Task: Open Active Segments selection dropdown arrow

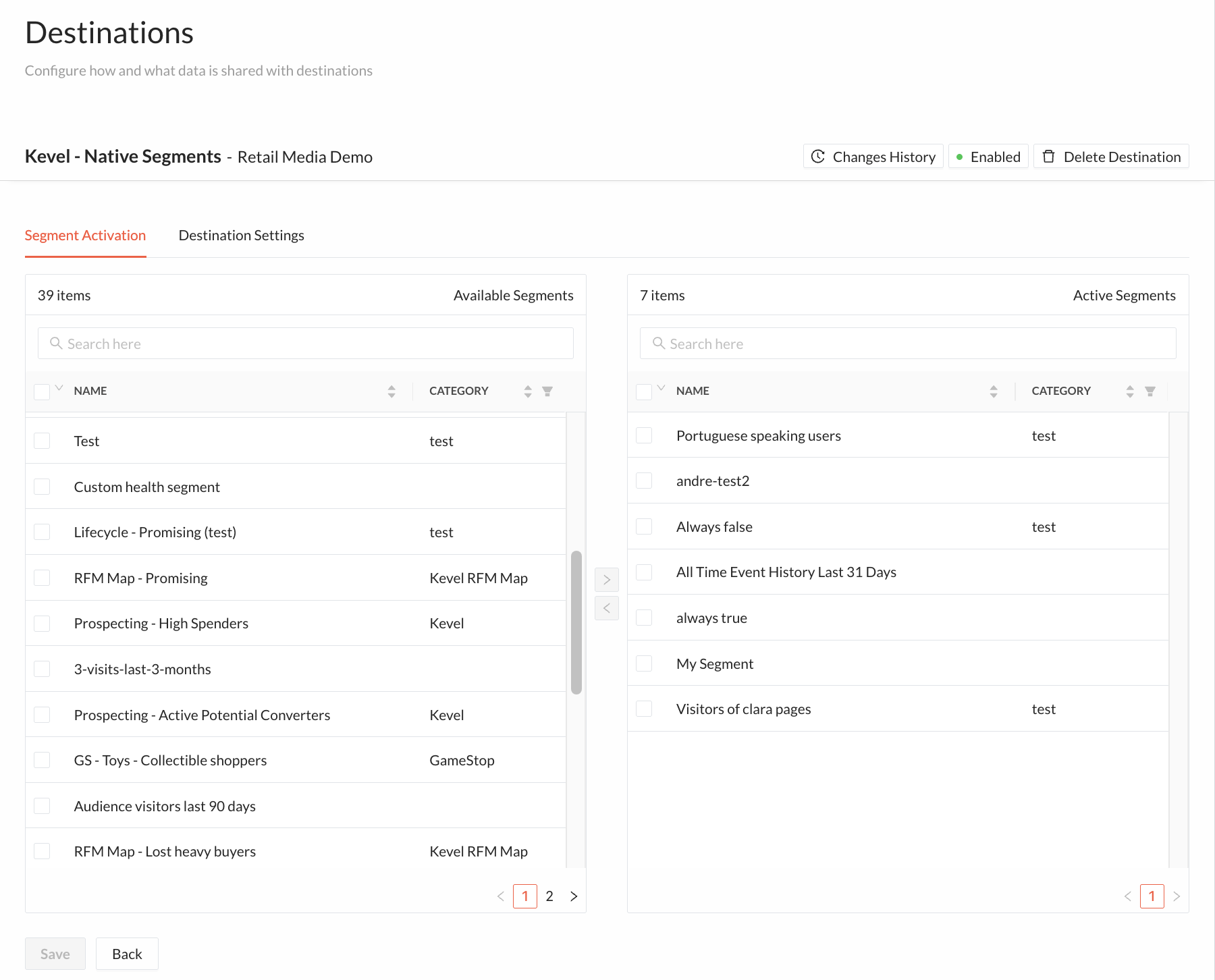Action: pyautogui.click(x=661, y=388)
